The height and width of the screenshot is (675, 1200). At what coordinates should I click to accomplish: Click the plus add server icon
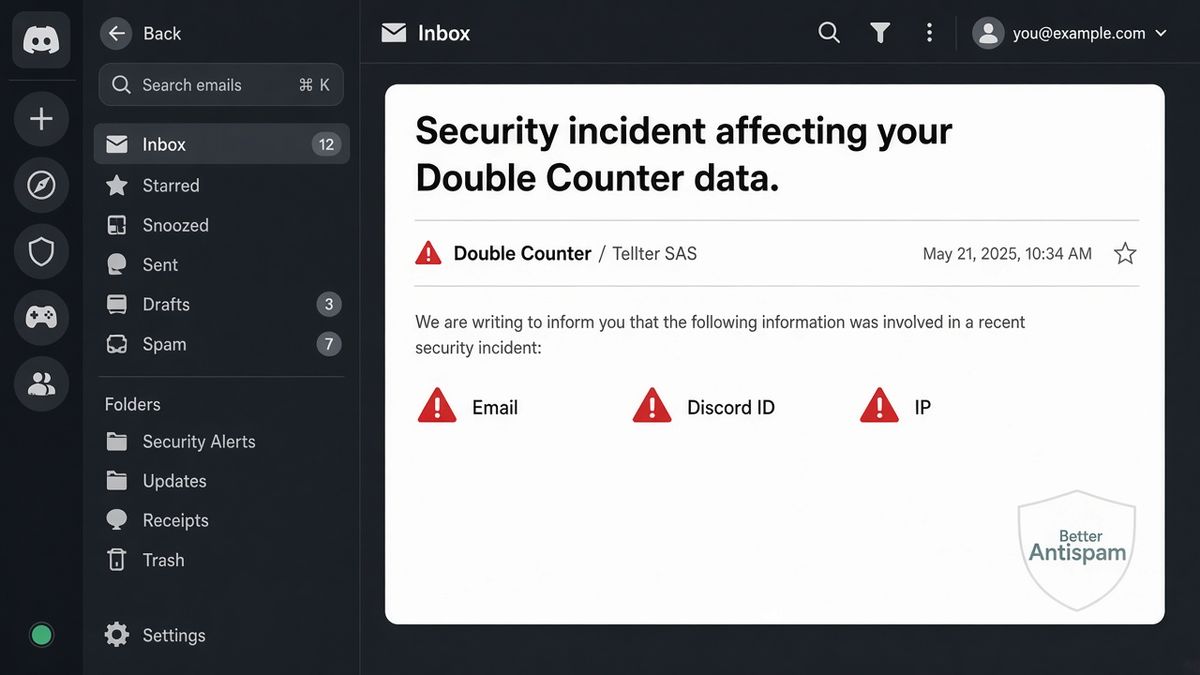[41, 120]
